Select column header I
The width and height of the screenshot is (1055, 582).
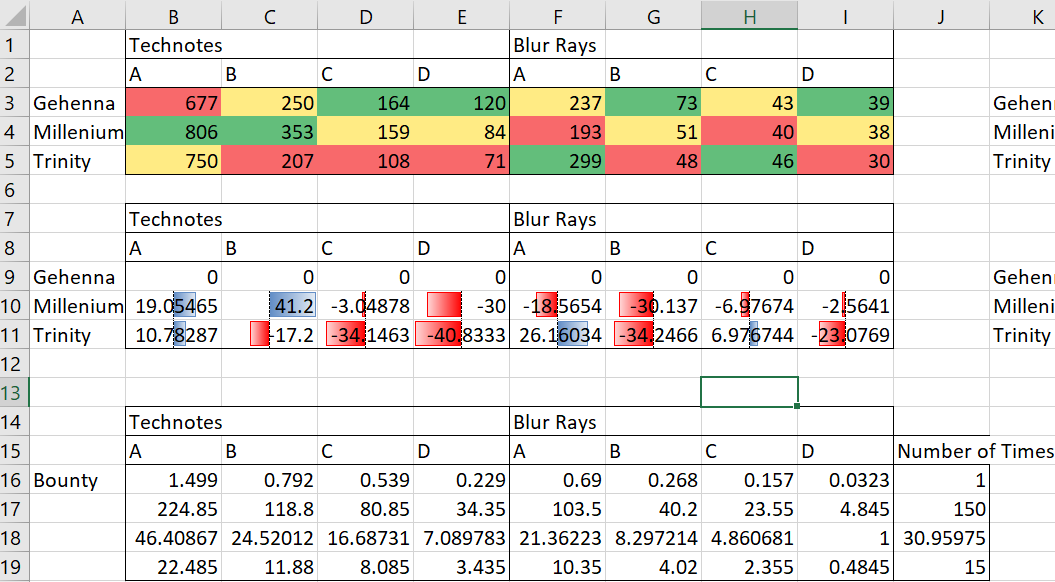tap(845, 15)
